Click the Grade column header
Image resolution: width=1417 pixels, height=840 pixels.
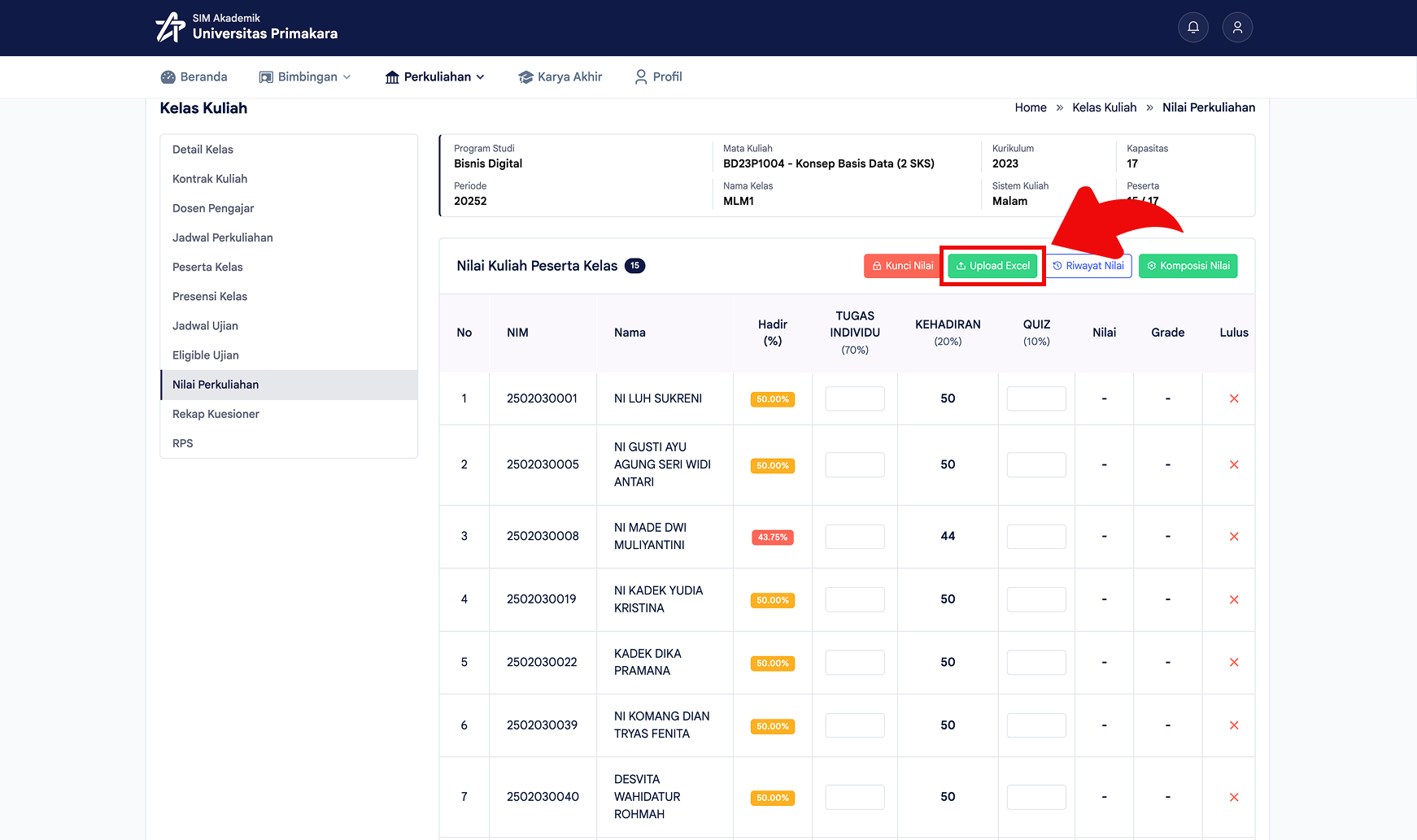(1167, 333)
